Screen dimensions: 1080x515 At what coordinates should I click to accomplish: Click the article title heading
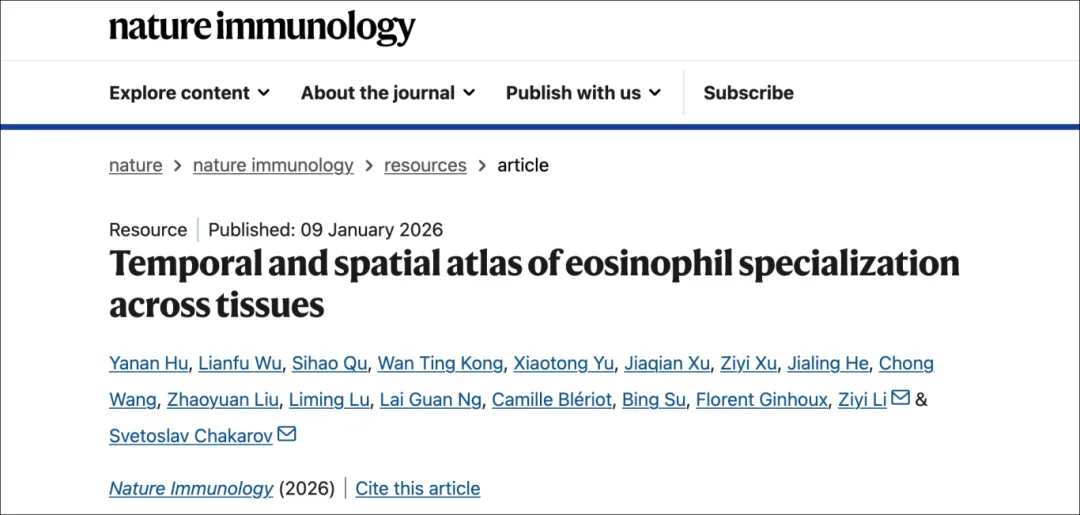(534, 283)
